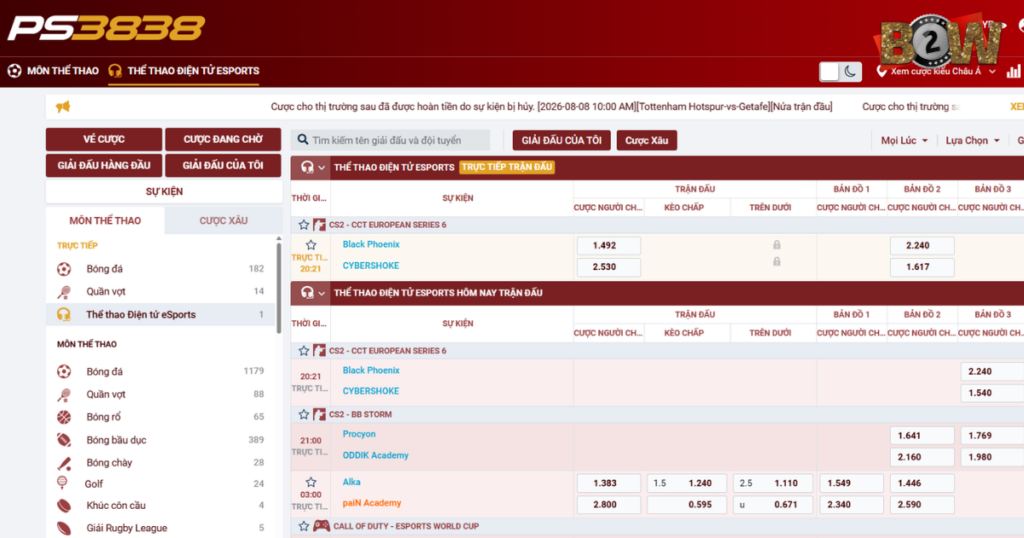Switch to the Môn Thể Thao sidebar tab
The height and width of the screenshot is (538, 1024).
coord(105,221)
